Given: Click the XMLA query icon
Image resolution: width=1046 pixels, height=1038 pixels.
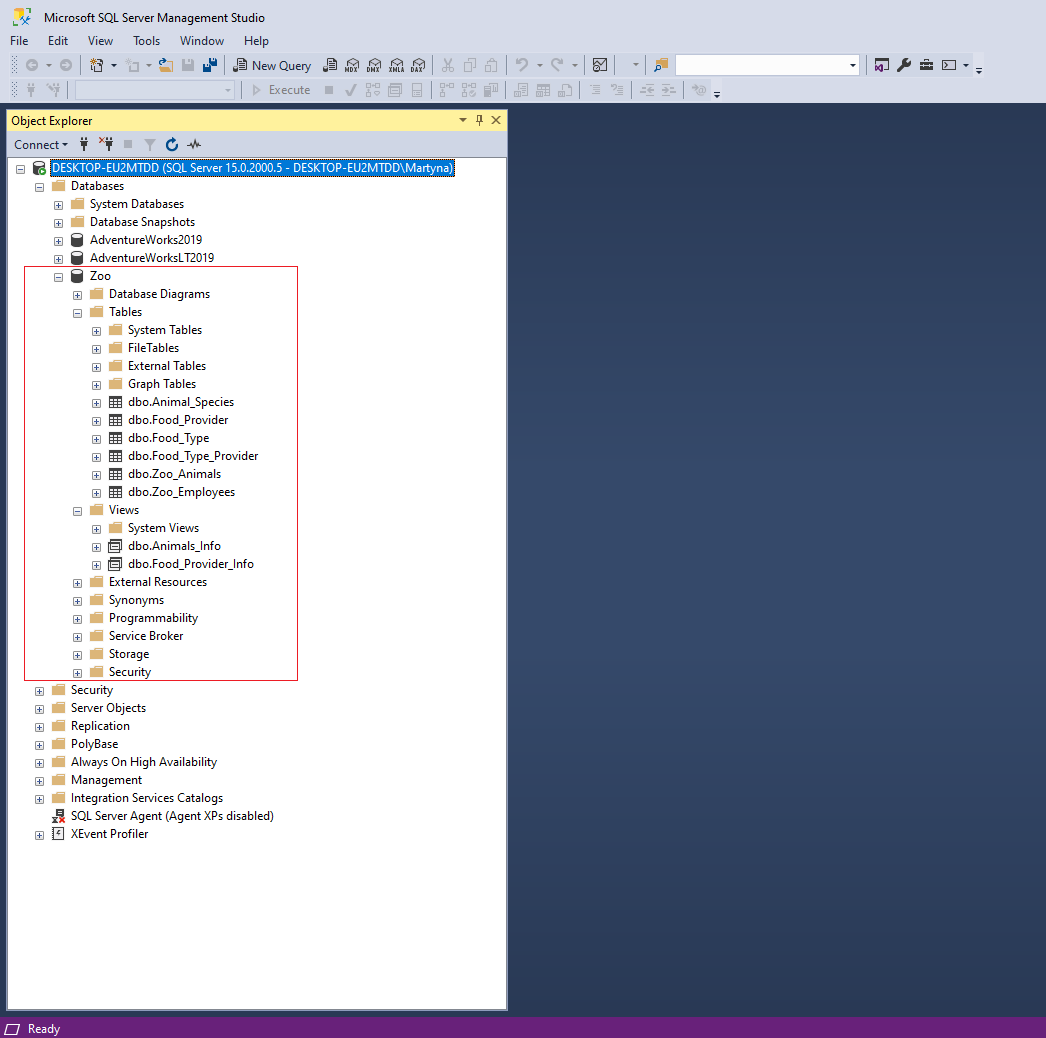Looking at the screenshot, I should (x=396, y=65).
